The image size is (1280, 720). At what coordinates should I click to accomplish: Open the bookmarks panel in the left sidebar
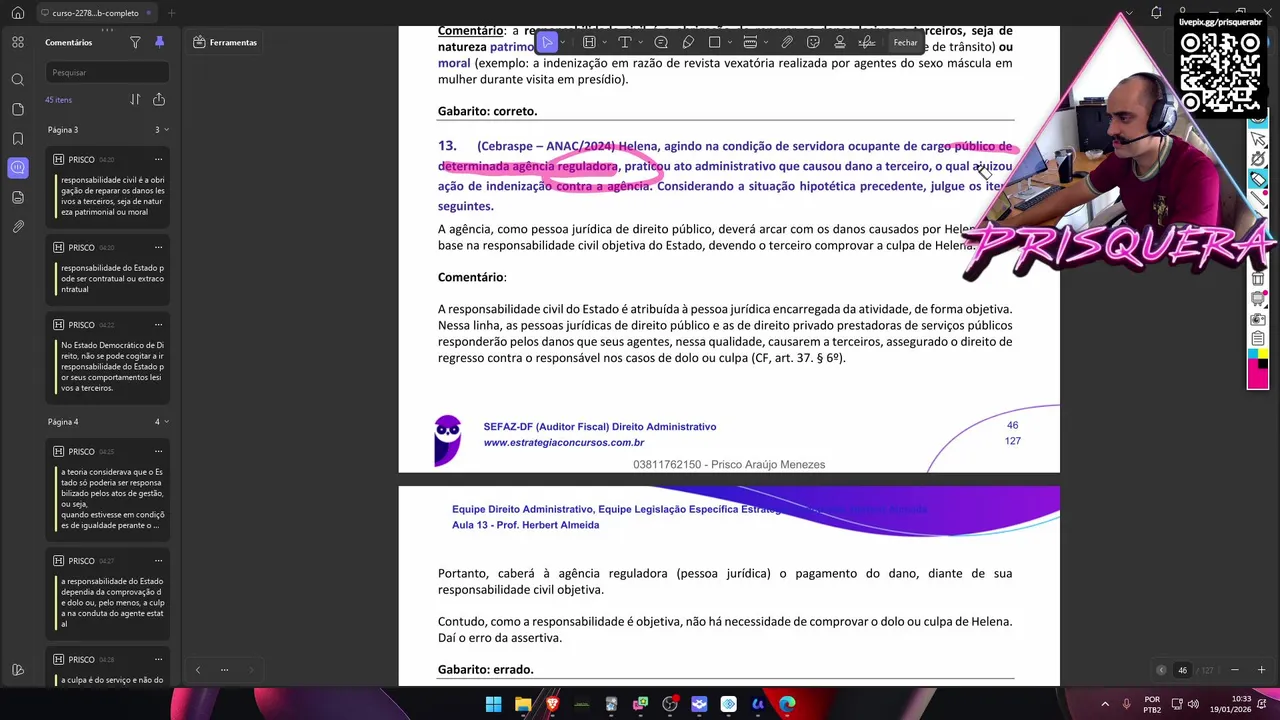point(17,138)
